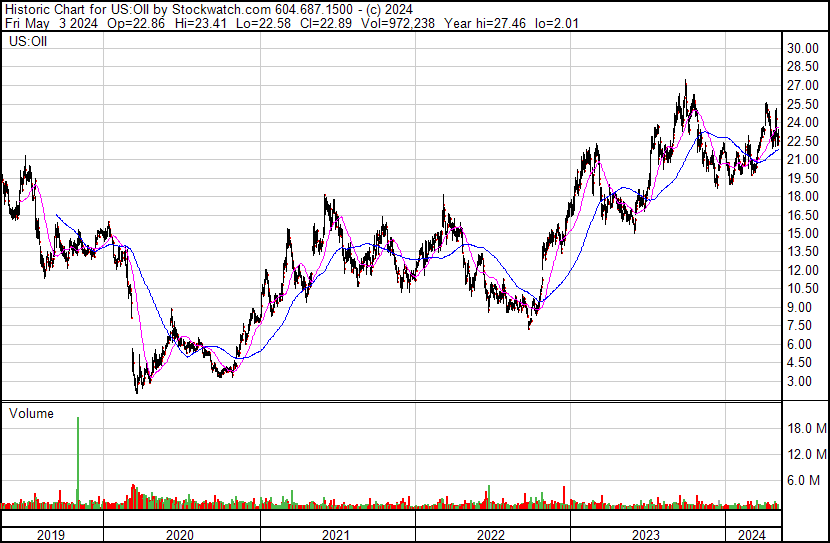Click the 16.50 price axis label

pos(803,215)
